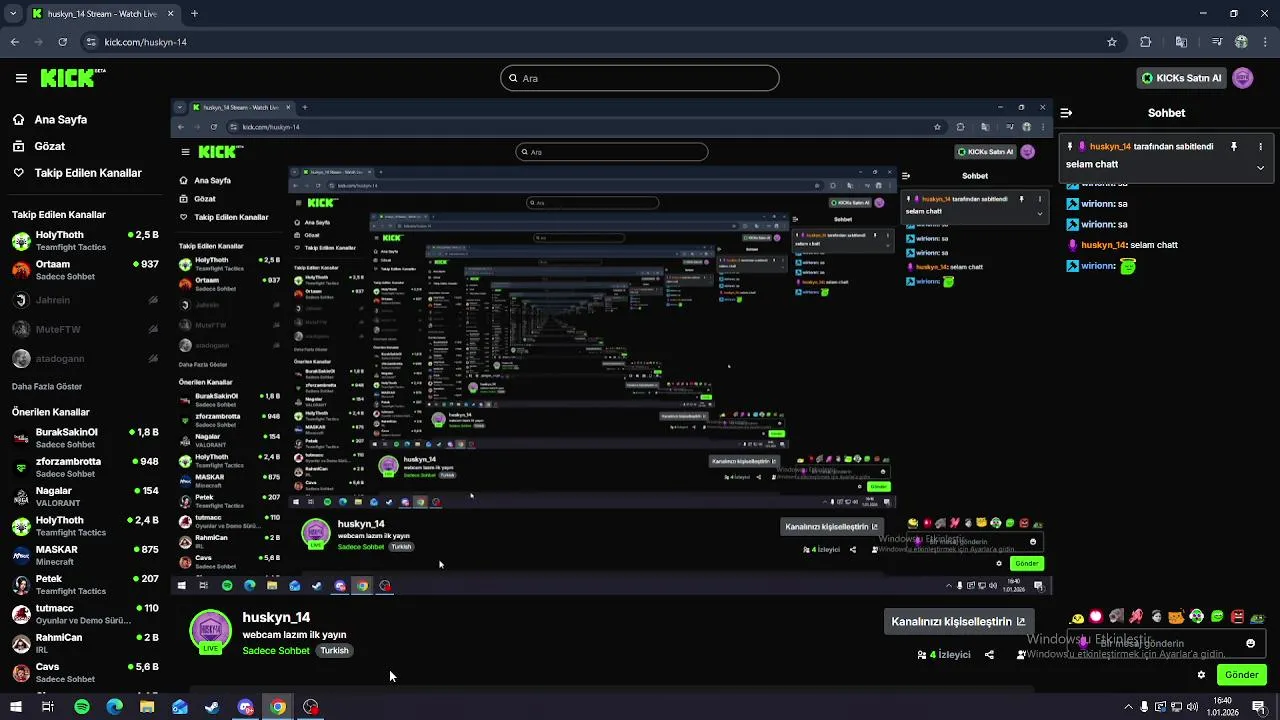Open Chrome tab search dropdown arrow
This screenshot has width=1280, height=720.
point(13,14)
